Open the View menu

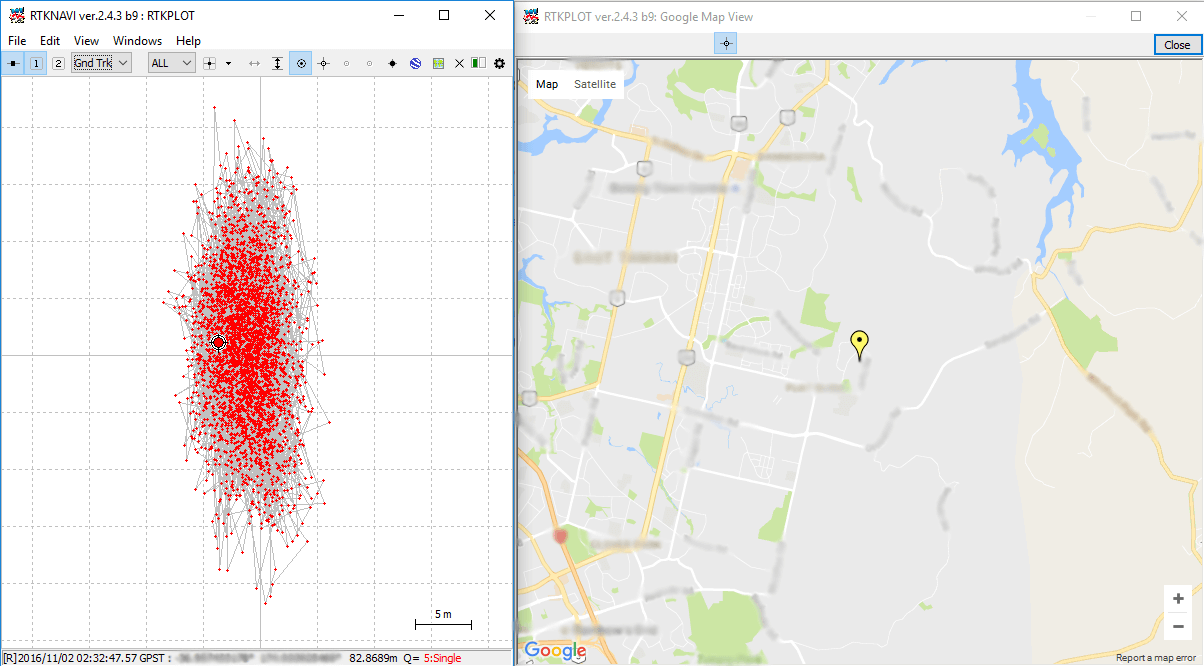click(x=87, y=41)
